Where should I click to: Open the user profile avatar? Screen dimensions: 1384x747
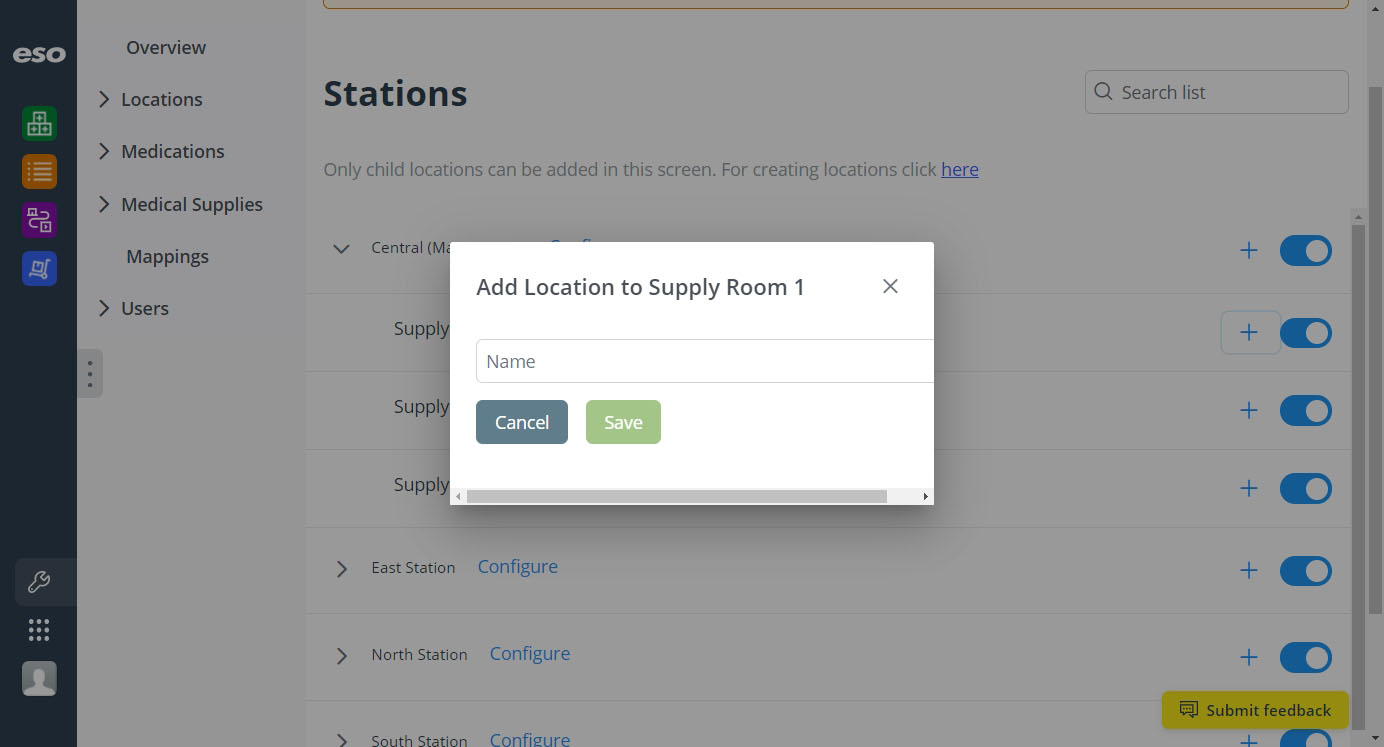pos(39,678)
